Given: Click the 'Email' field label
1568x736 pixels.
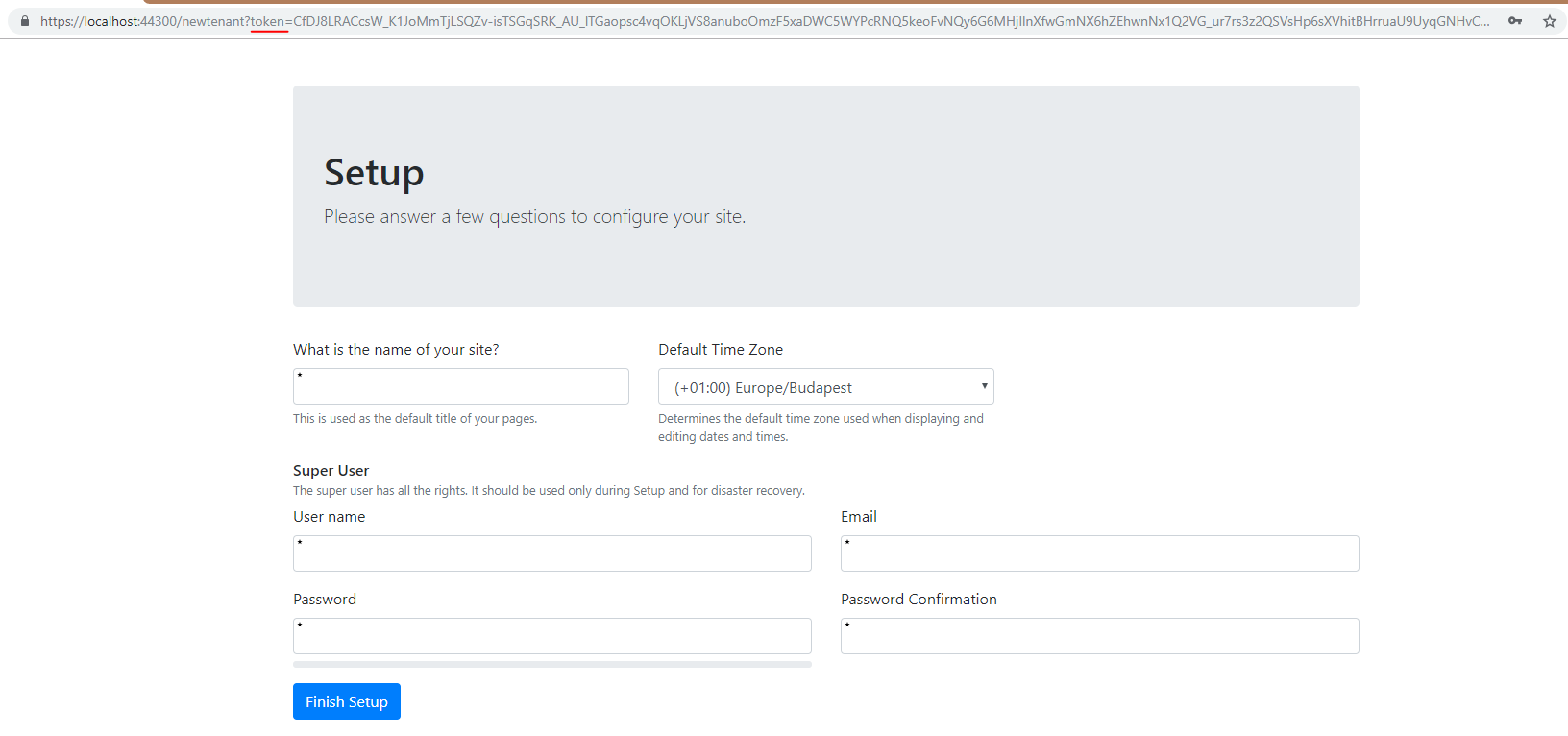Looking at the screenshot, I should point(859,517).
